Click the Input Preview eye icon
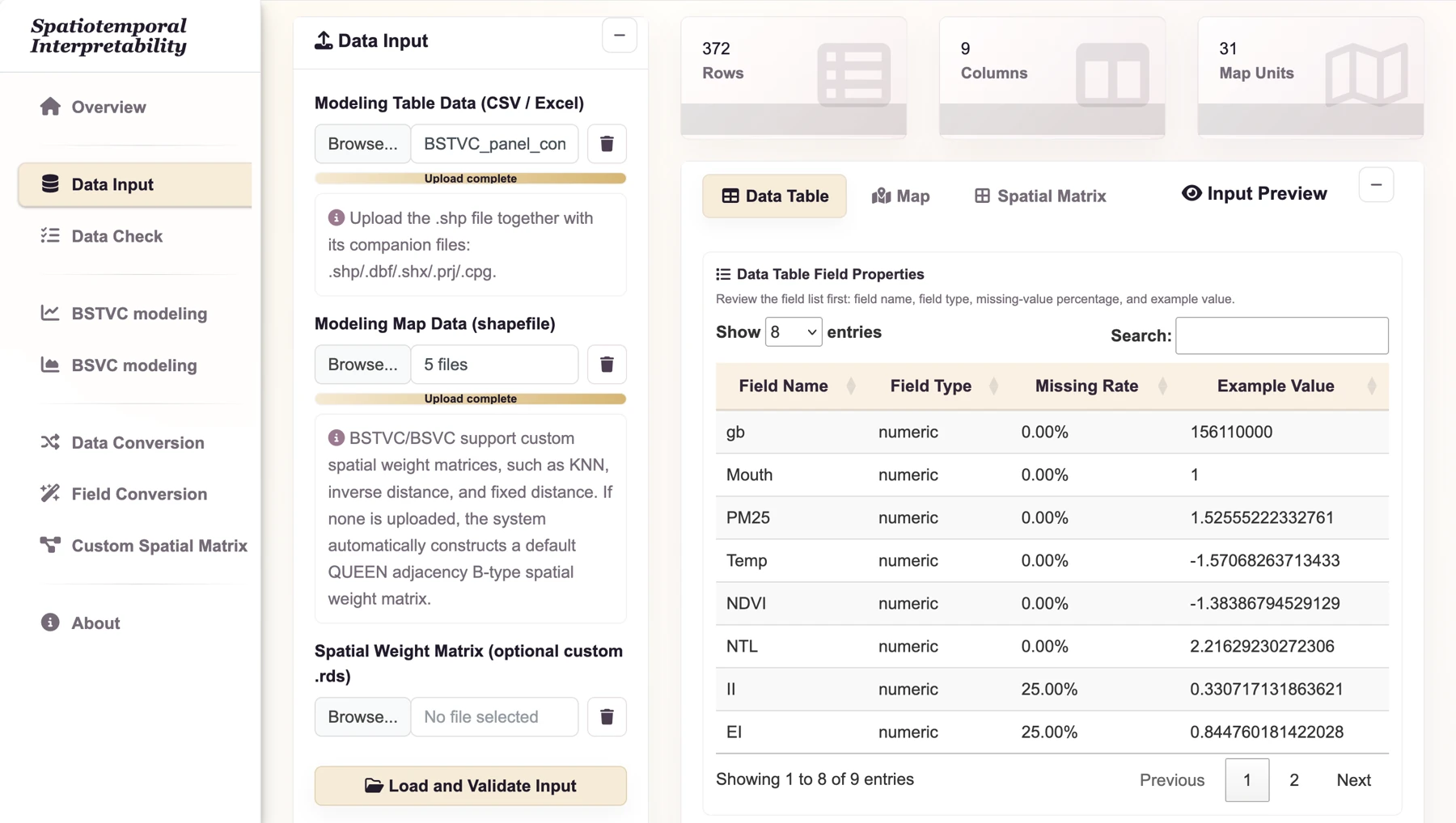Image resolution: width=1456 pixels, height=823 pixels. 1191,193
